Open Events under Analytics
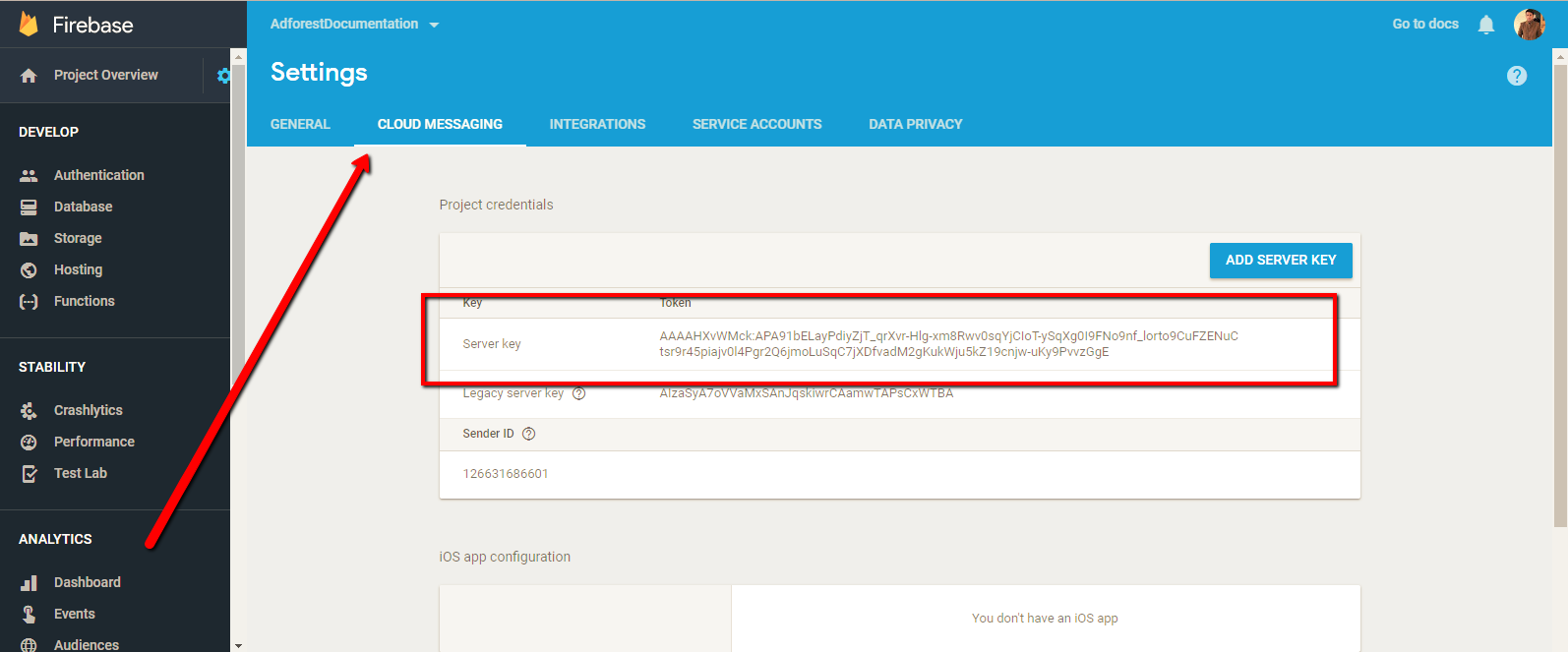1568x652 pixels. click(x=75, y=614)
